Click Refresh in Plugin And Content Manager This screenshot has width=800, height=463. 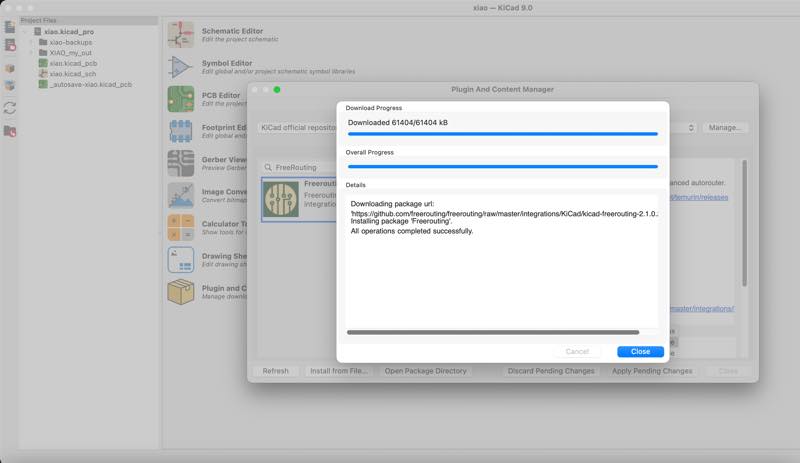point(276,371)
